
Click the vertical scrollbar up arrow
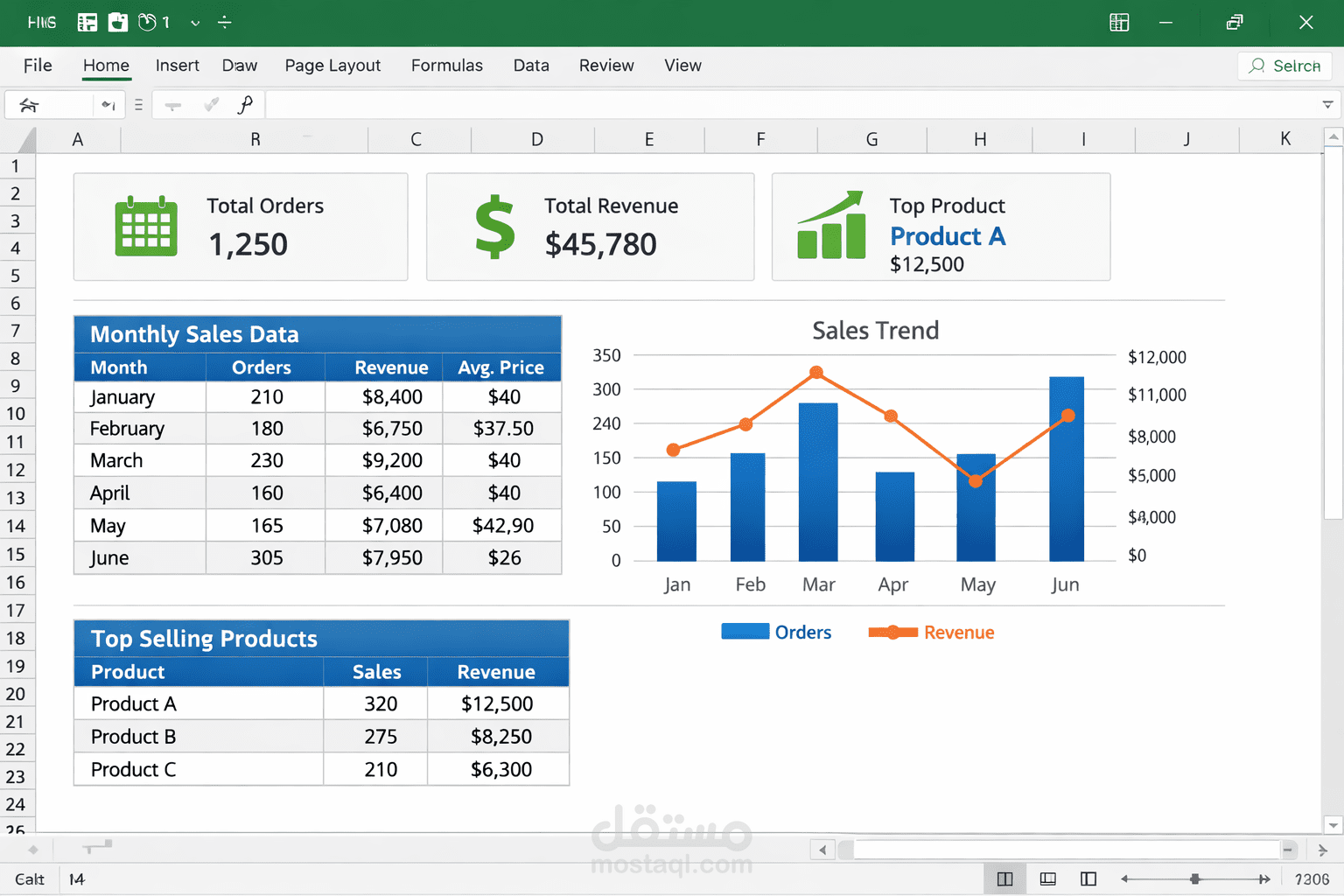pyautogui.click(x=1333, y=136)
